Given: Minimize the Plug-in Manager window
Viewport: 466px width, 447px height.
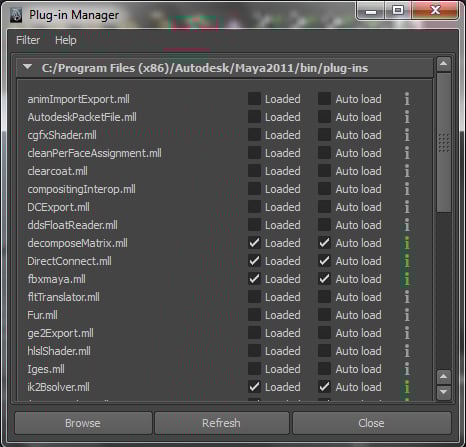Looking at the screenshot, I should pos(371,10).
